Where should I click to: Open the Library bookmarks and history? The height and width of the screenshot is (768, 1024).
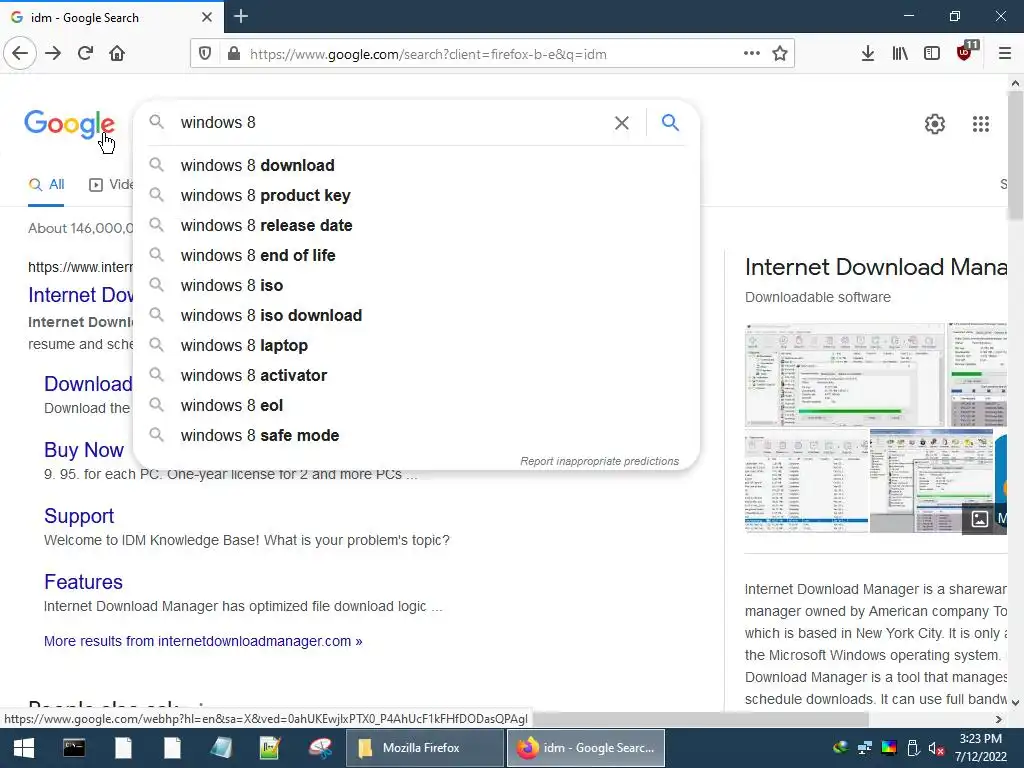tap(900, 54)
